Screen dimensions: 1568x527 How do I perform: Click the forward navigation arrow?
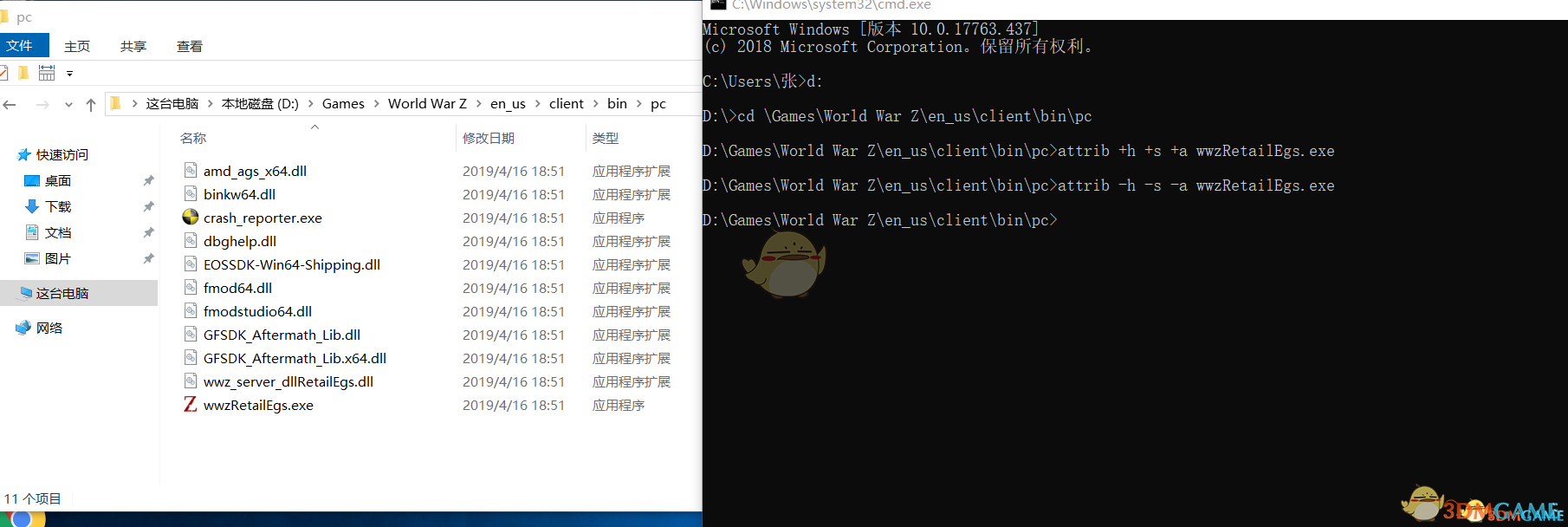[42, 104]
